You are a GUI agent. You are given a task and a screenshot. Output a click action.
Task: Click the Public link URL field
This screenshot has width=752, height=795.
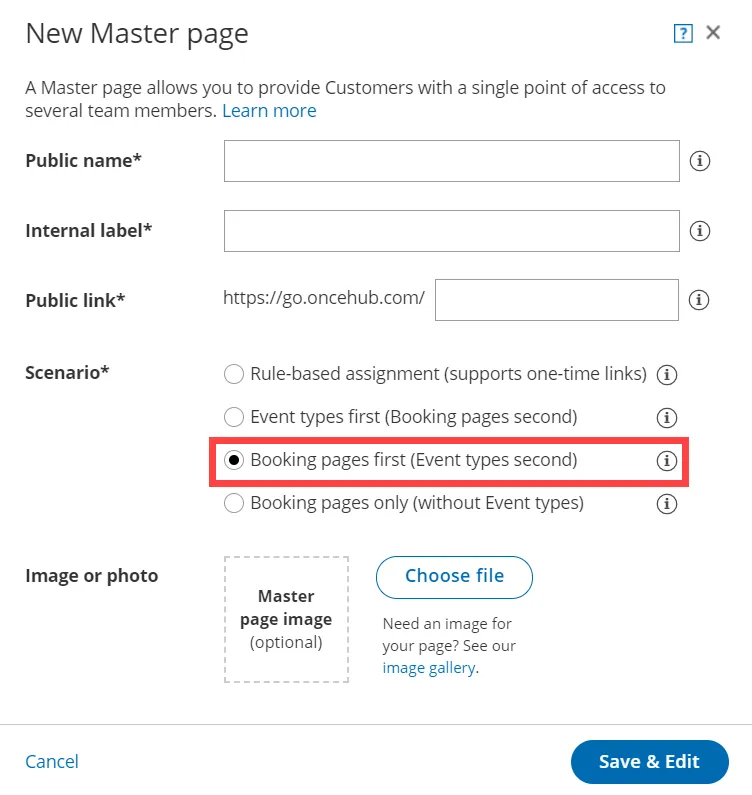(557, 300)
